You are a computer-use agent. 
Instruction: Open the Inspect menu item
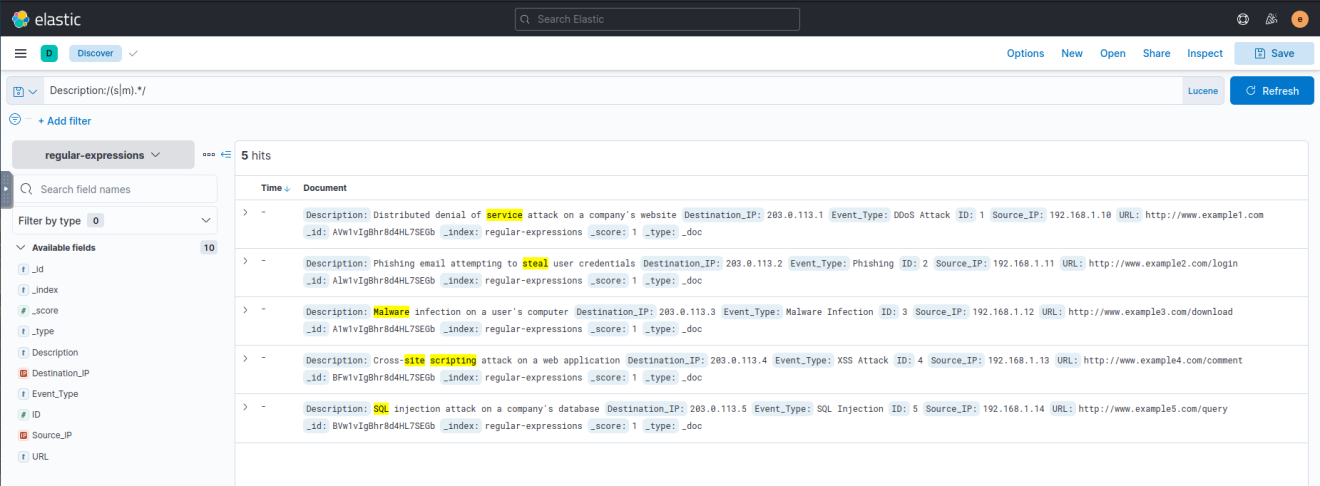pyautogui.click(x=1204, y=53)
